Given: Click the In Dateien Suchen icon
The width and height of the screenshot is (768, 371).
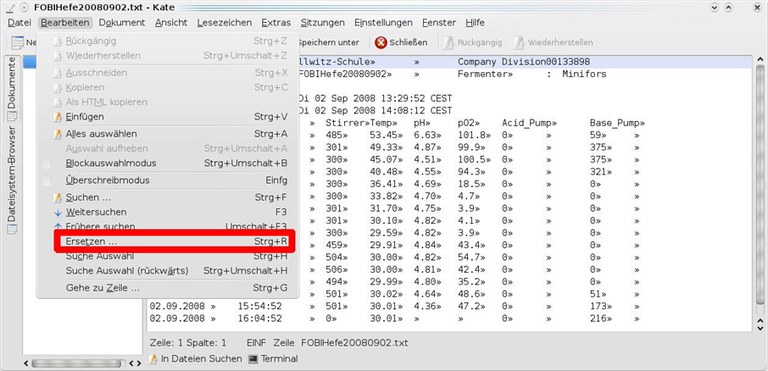Looking at the screenshot, I should click(153, 359).
